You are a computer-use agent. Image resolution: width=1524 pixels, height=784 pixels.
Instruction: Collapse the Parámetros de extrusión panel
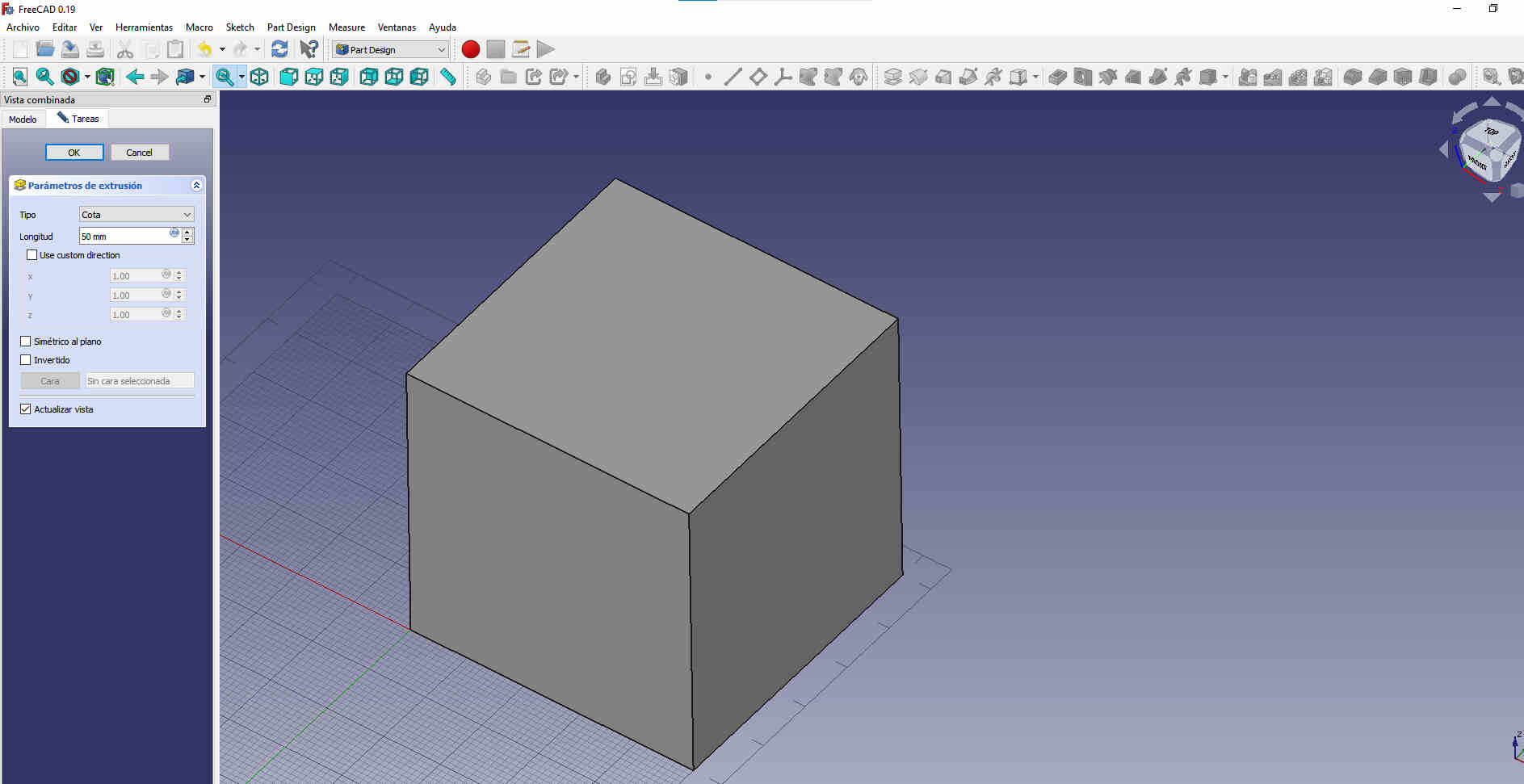(x=196, y=186)
